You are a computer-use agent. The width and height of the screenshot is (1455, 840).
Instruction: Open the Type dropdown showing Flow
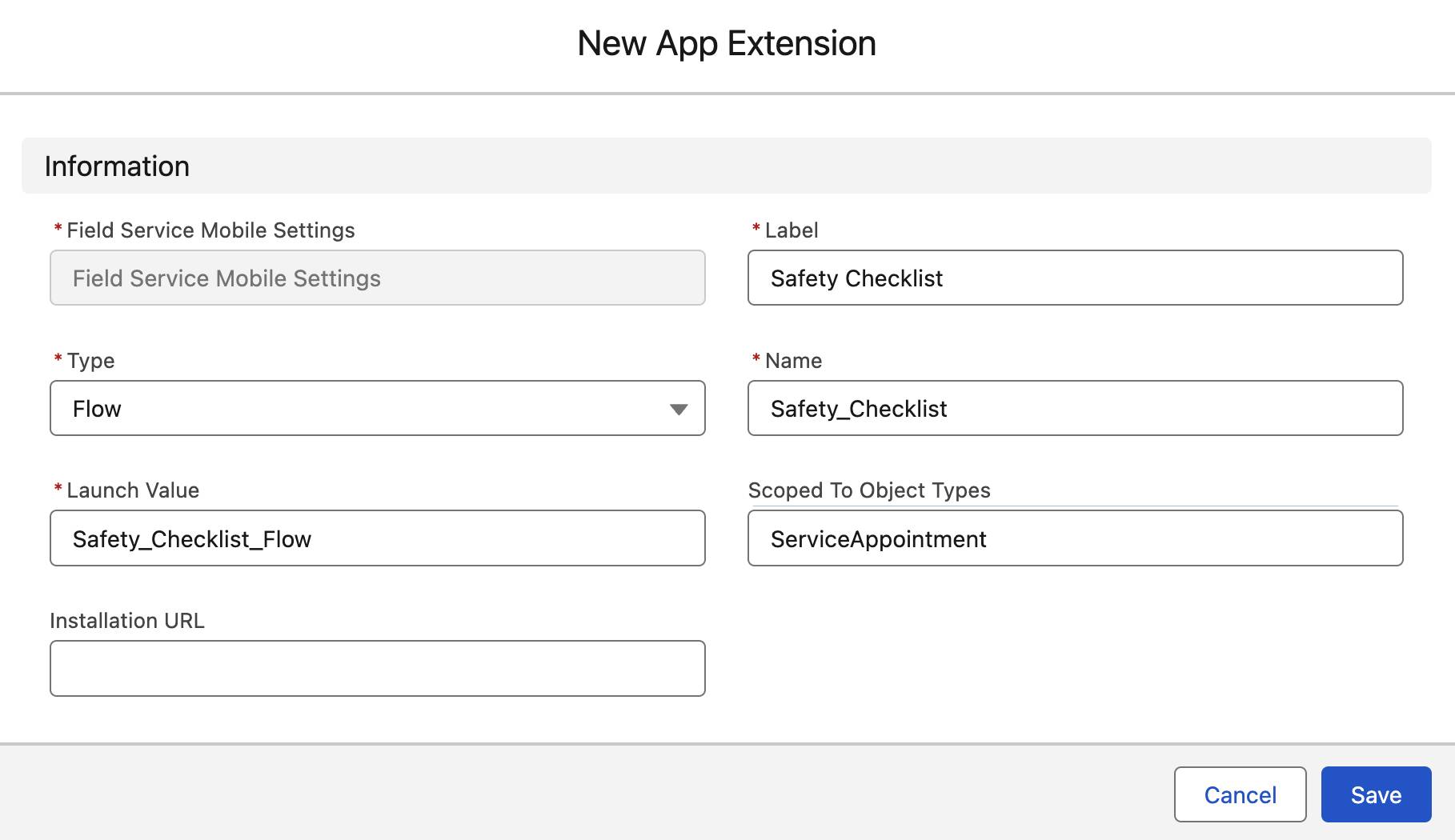click(x=378, y=408)
